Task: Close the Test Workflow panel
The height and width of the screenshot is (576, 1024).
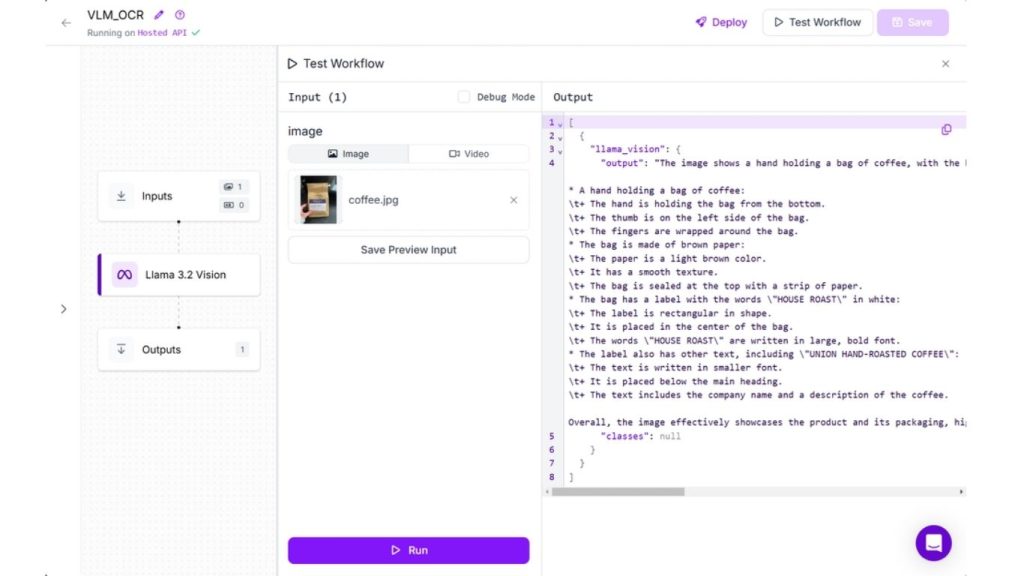Action: [945, 64]
